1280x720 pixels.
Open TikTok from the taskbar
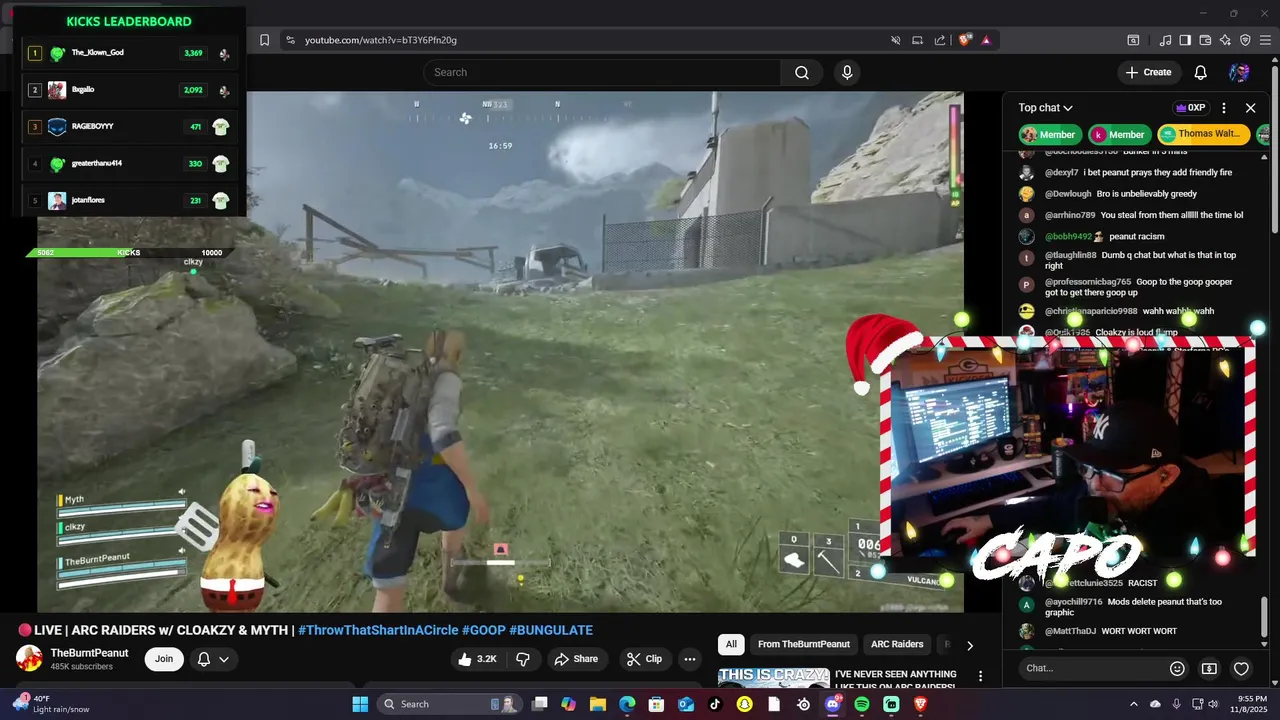point(715,704)
